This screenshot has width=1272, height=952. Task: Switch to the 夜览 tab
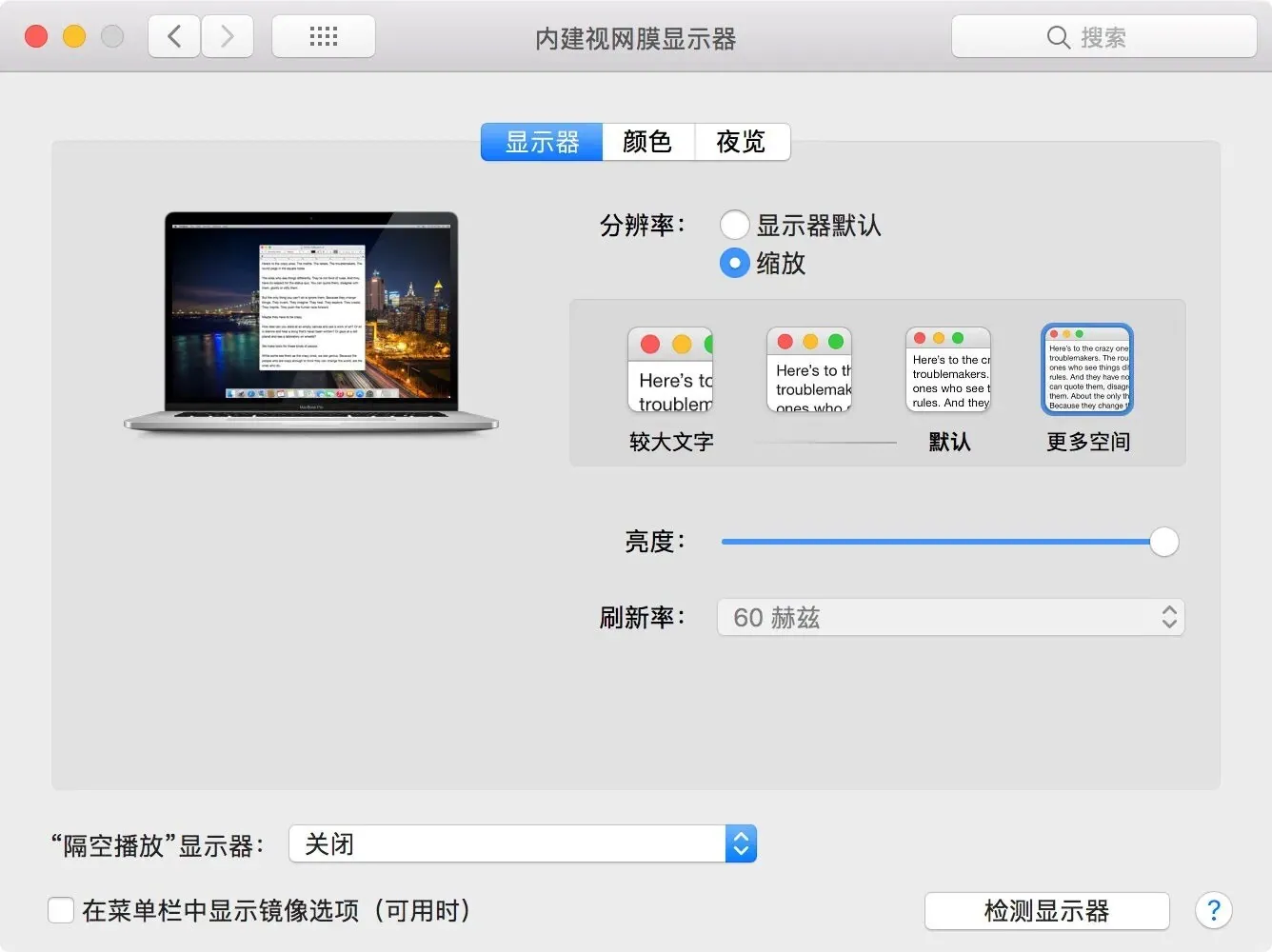point(742,141)
